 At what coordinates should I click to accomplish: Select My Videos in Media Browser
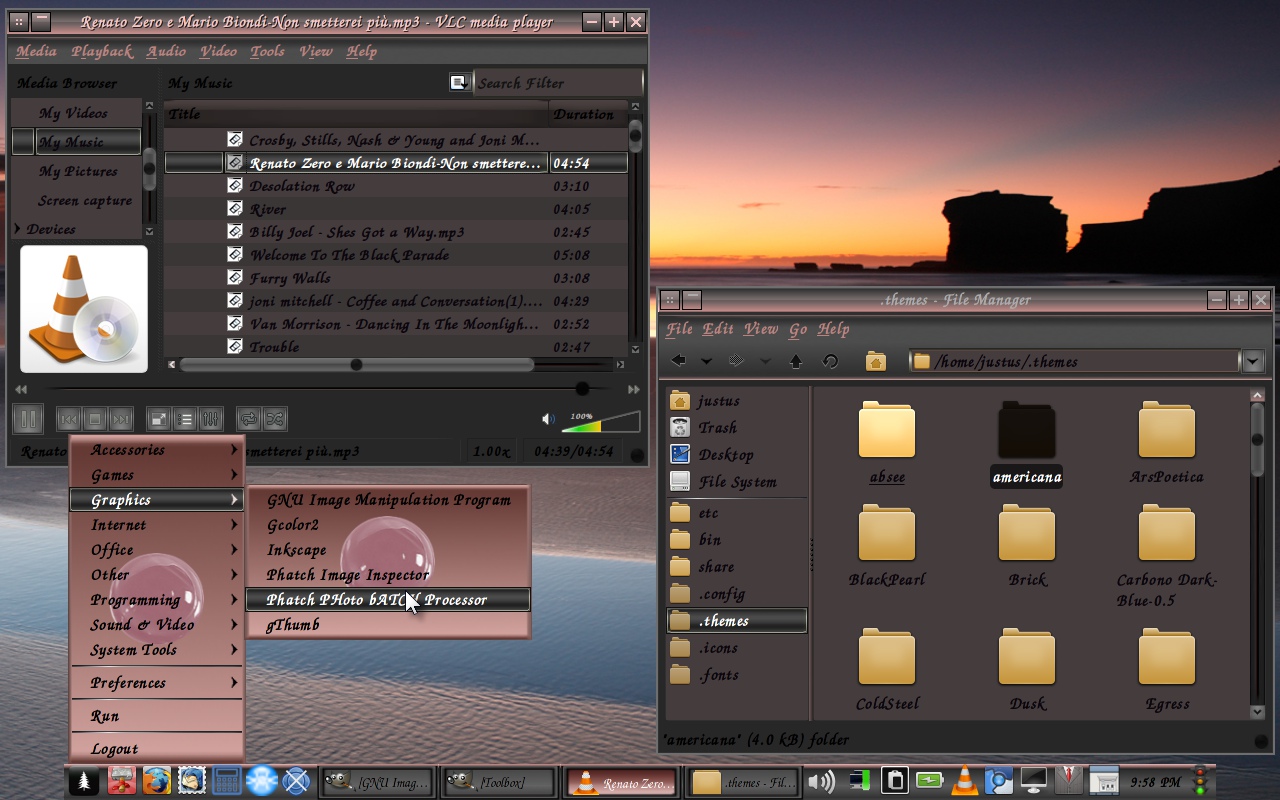point(75,113)
